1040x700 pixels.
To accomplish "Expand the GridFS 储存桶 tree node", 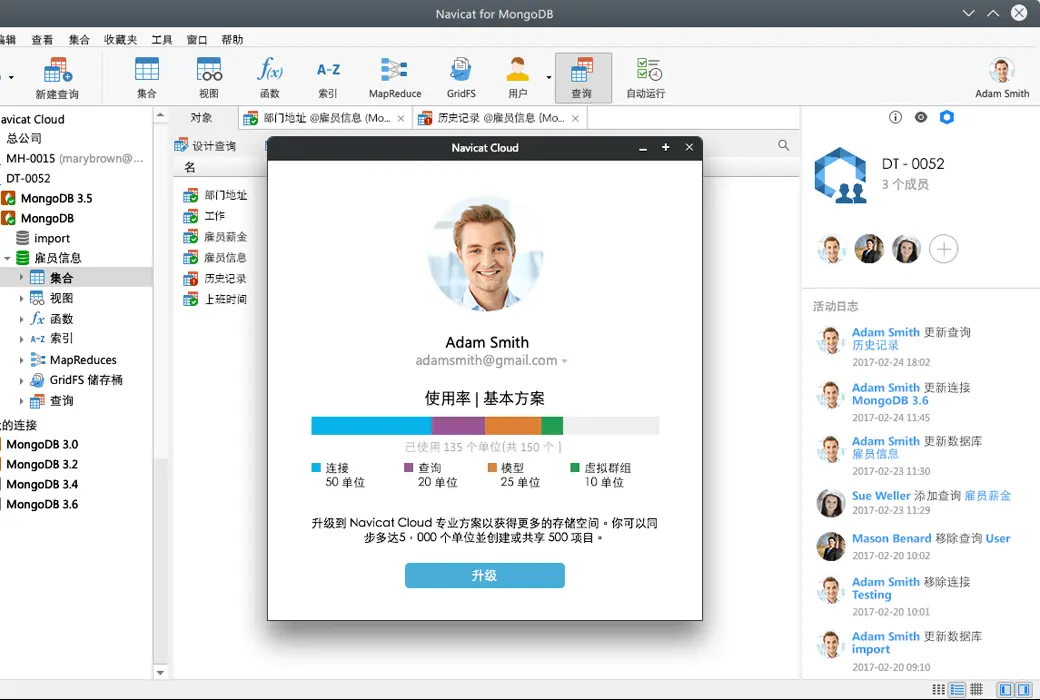I will click(21, 381).
